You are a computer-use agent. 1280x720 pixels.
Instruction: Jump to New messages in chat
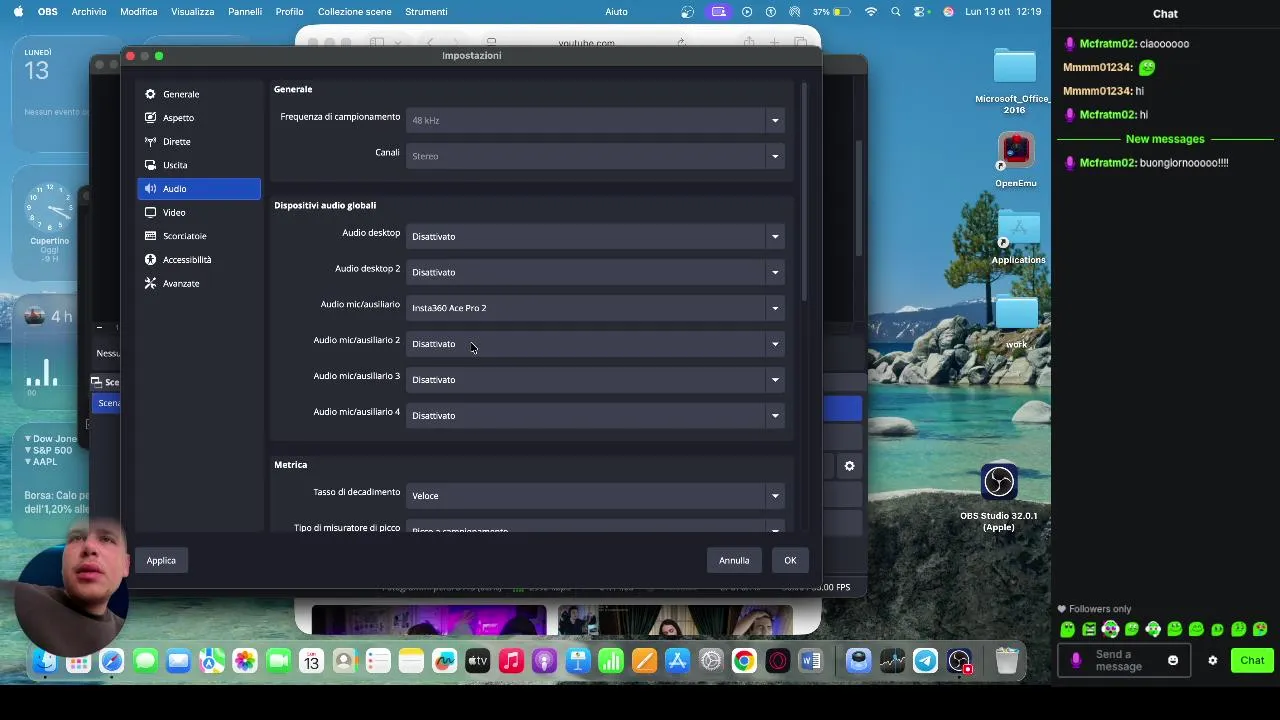pyautogui.click(x=1165, y=139)
